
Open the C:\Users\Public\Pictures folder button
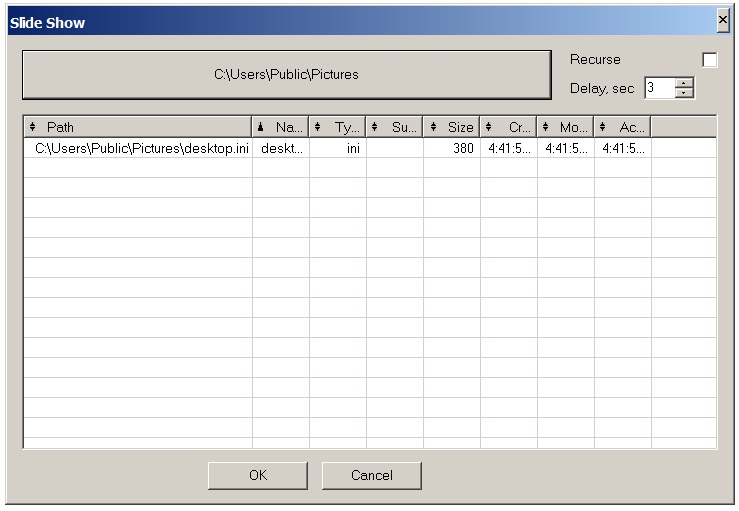(287, 74)
